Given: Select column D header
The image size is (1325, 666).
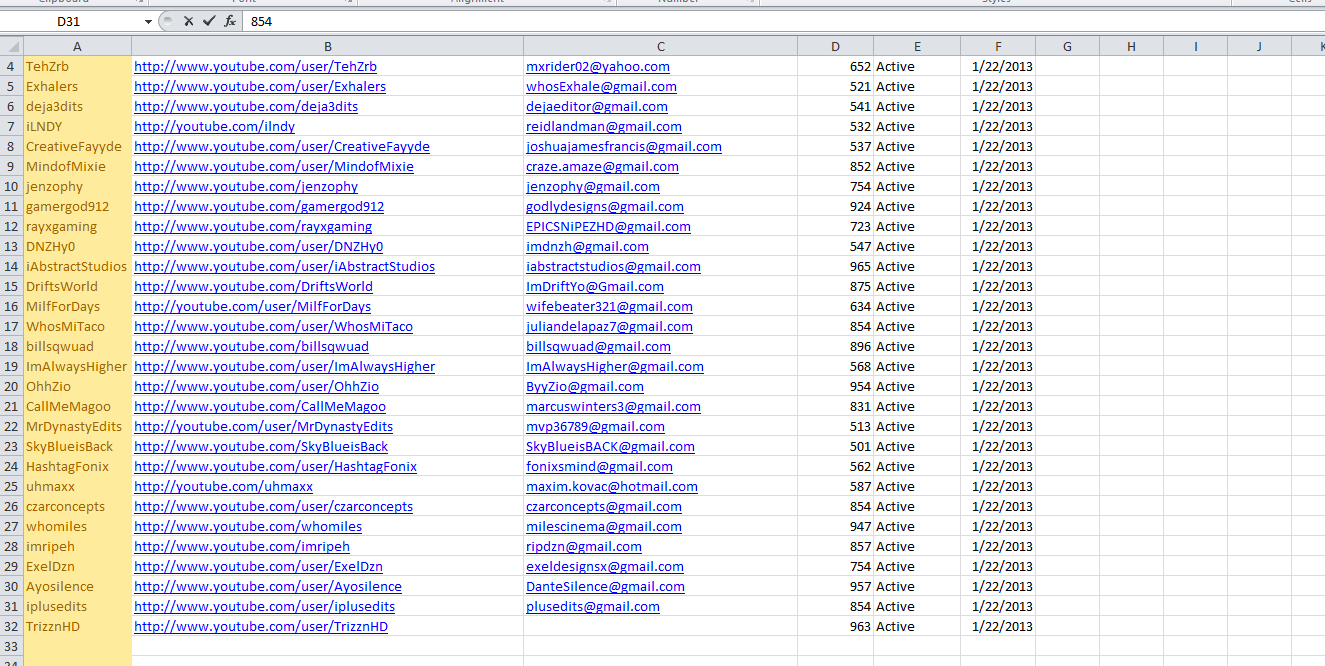Looking at the screenshot, I should pyautogui.click(x=835, y=46).
